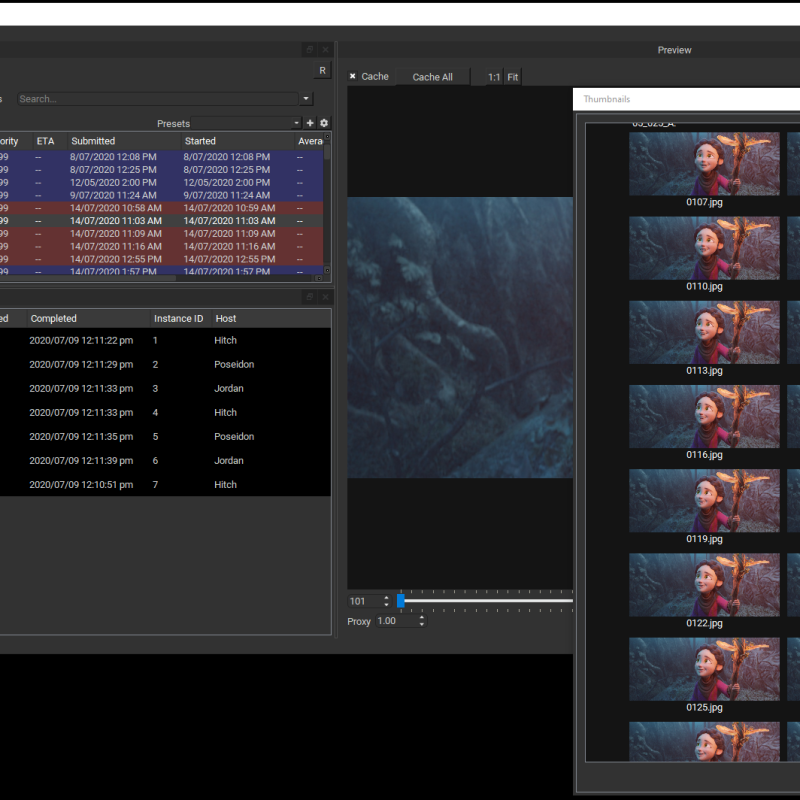Select task instance 5 on host Poseidon
This screenshot has height=800, width=800.
point(165,436)
